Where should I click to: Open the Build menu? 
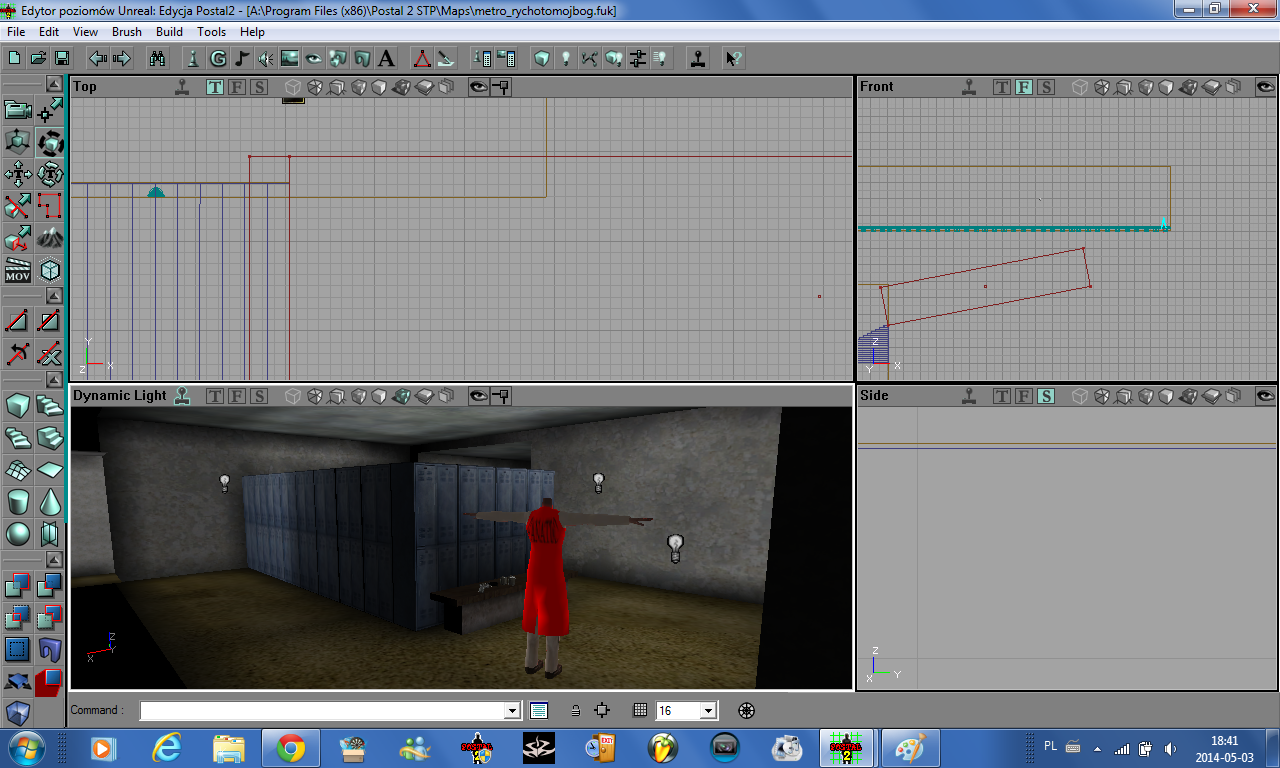click(x=169, y=32)
